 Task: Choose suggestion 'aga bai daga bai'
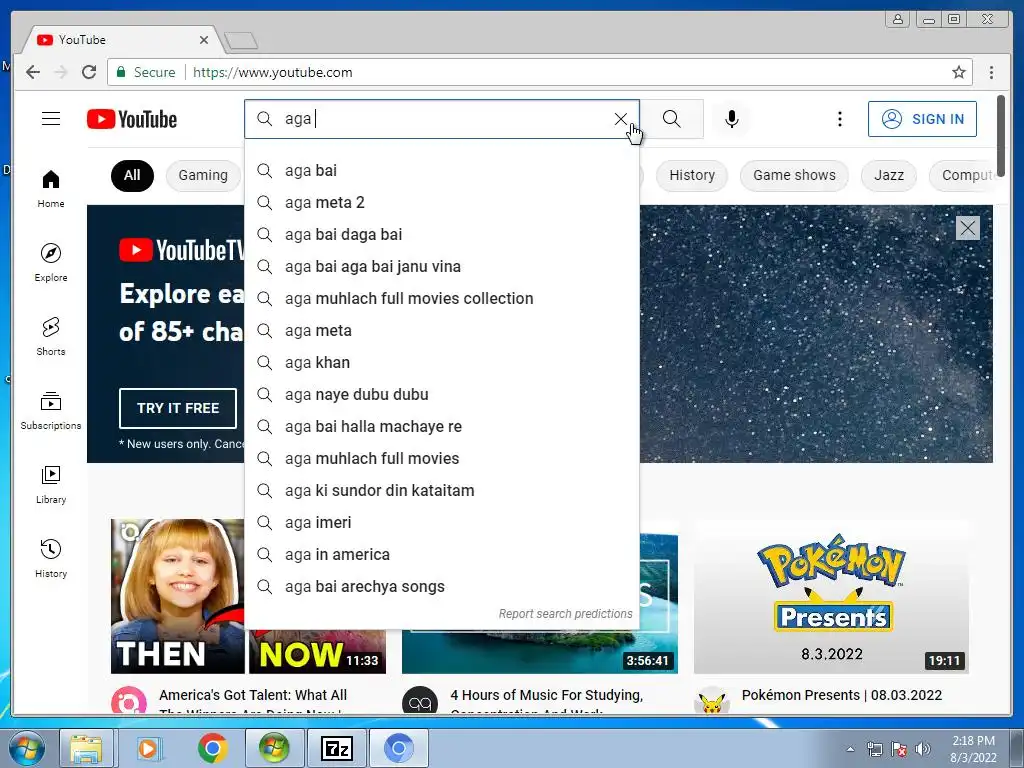click(x=442, y=234)
